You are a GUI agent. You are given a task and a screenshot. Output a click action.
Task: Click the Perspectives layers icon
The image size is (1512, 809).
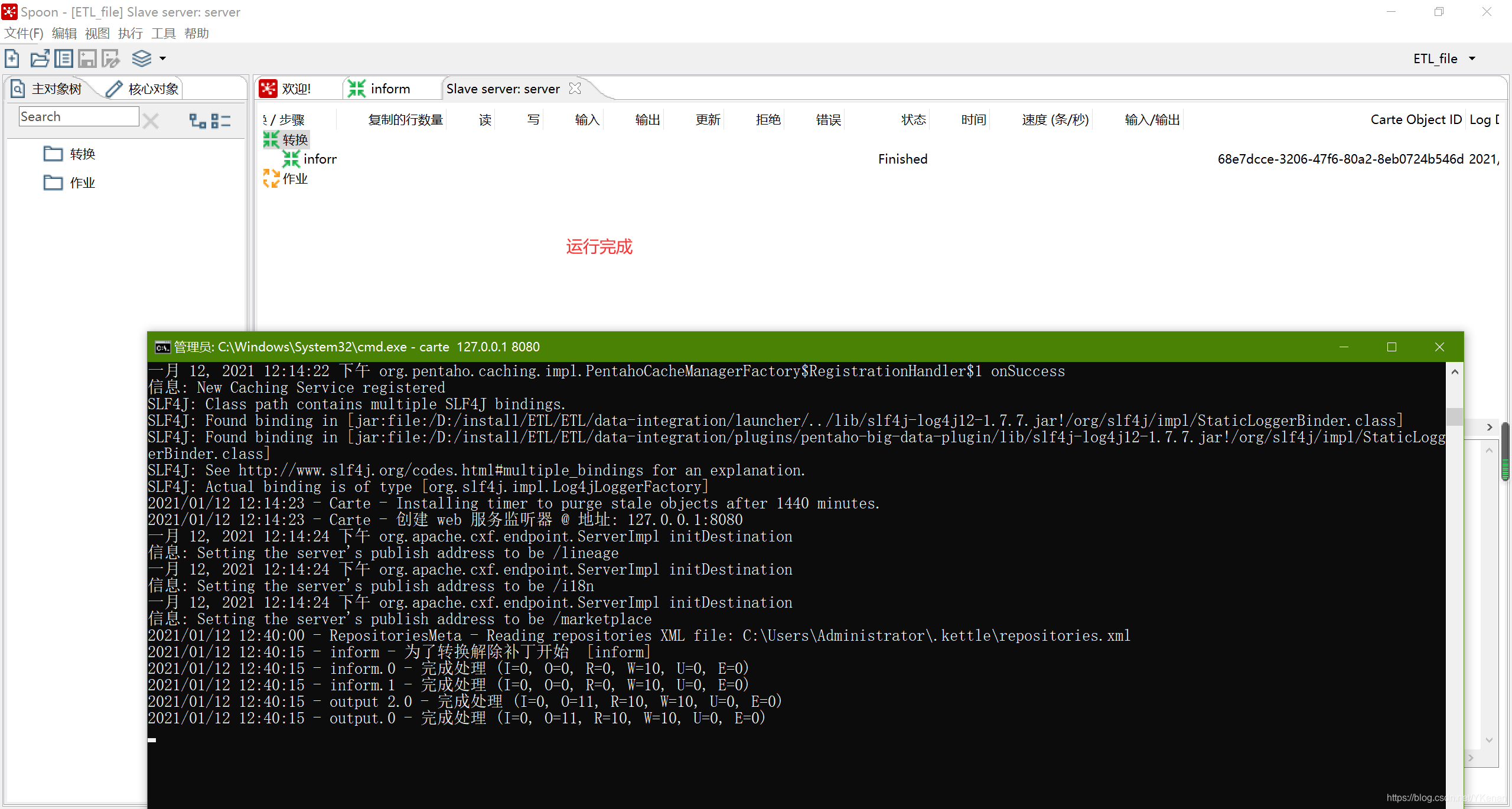point(142,58)
